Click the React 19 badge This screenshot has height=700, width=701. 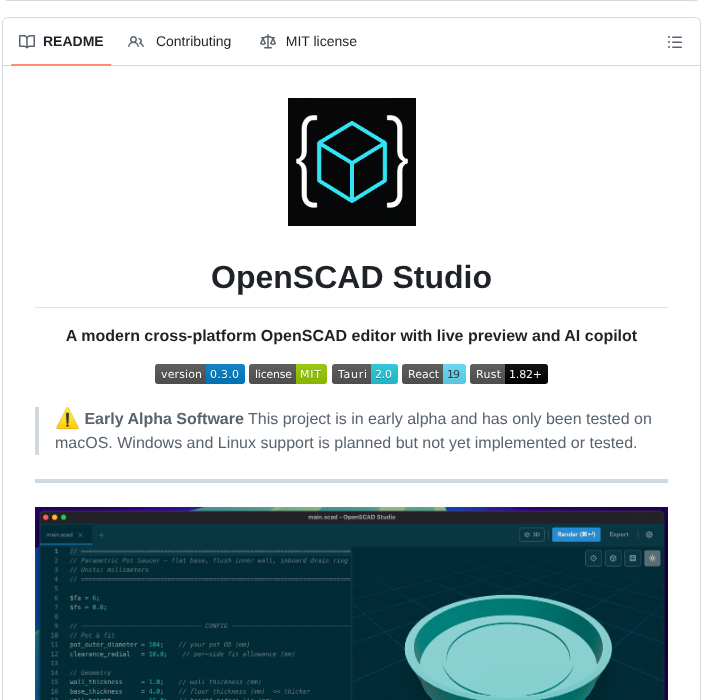point(434,374)
